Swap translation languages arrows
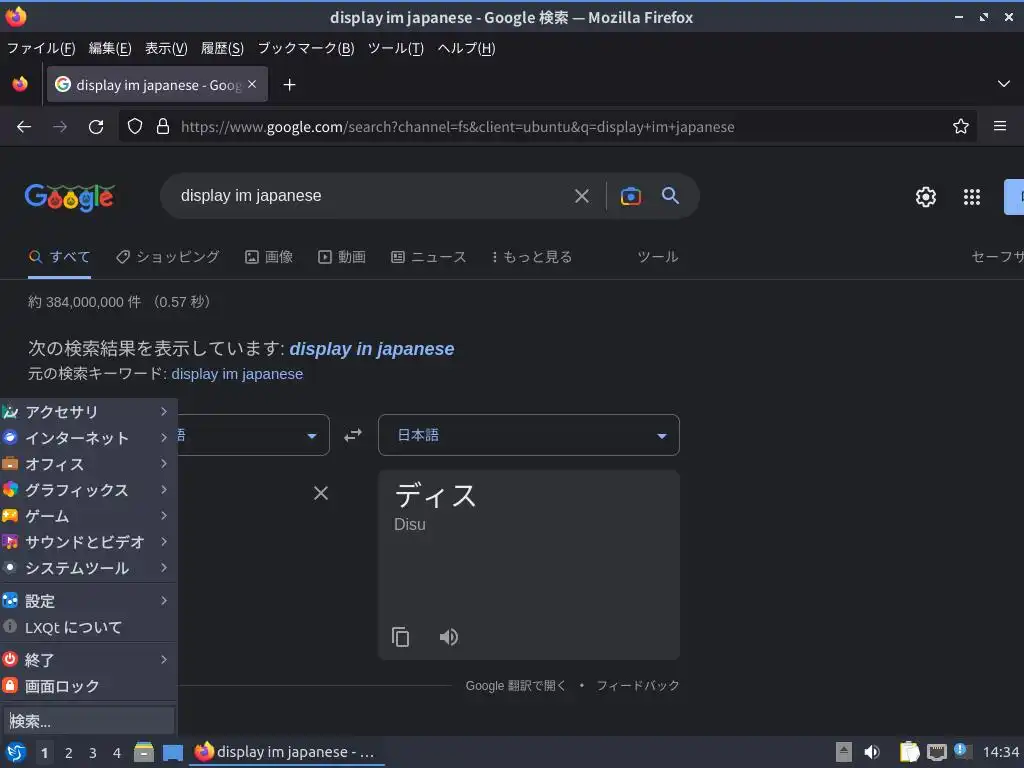The image size is (1024, 768). pyautogui.click(x=353, y=435)
